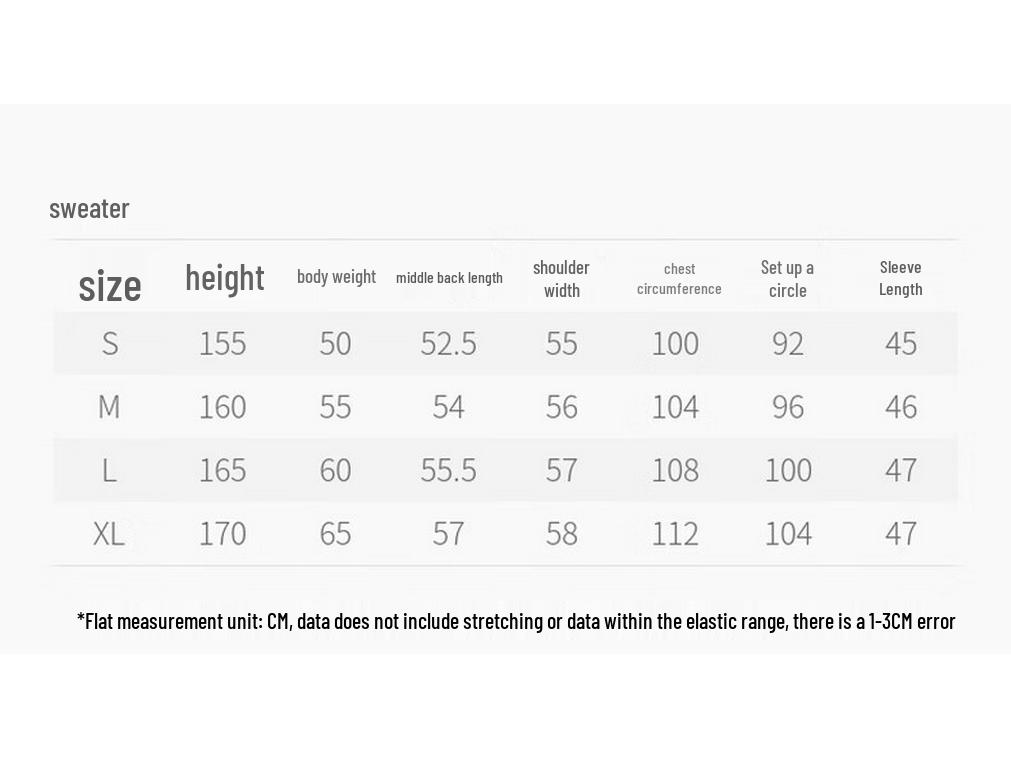
Task: Select the 96 value in M row
Action: click(x=788, y=407)
